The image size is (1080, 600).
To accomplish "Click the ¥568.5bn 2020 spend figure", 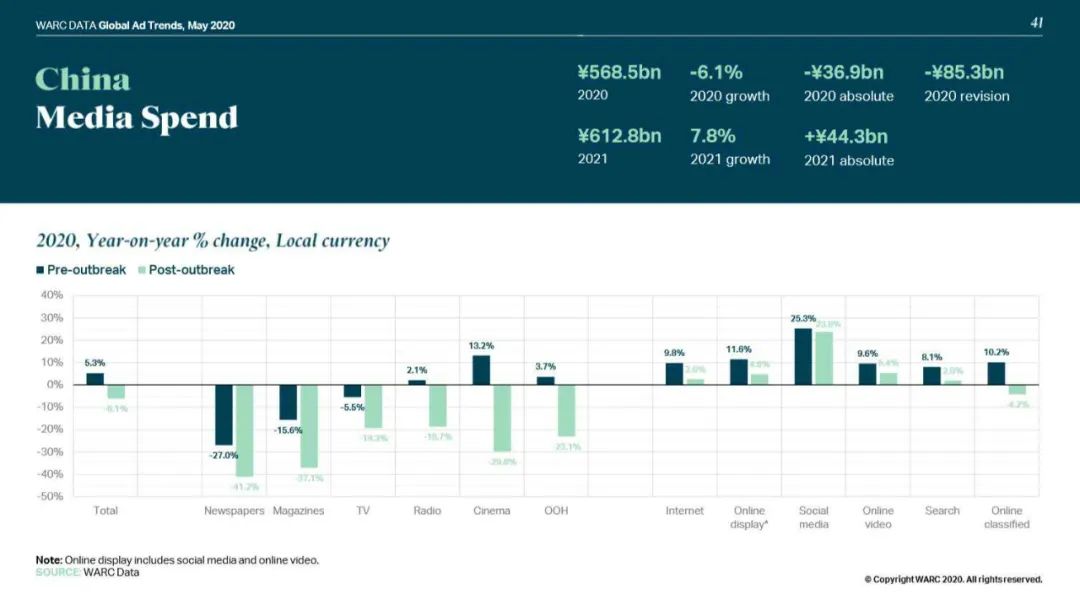I will point(619,73).
